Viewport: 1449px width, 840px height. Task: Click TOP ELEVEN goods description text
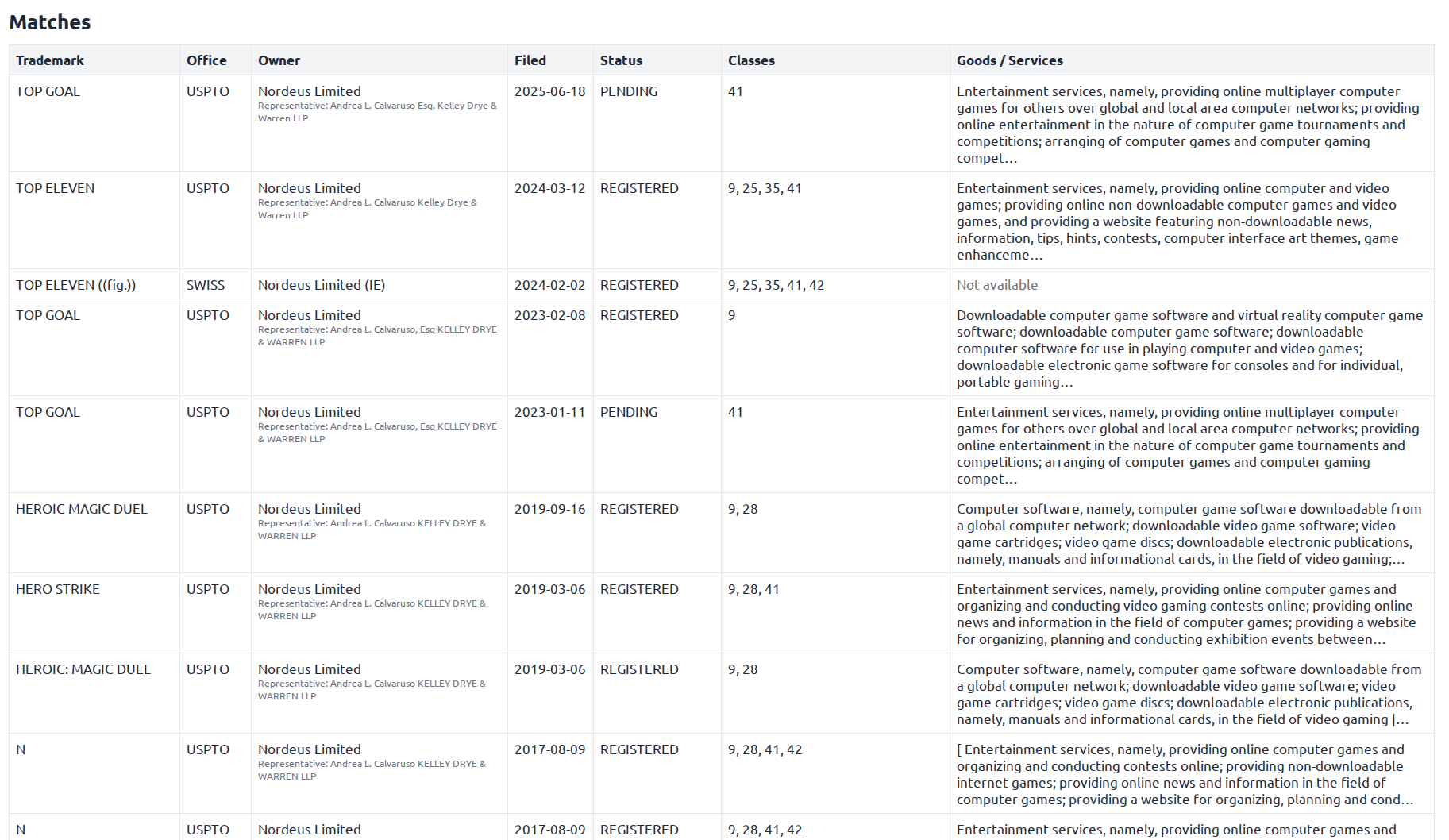pyautogui.click(x=1177, y=222)
